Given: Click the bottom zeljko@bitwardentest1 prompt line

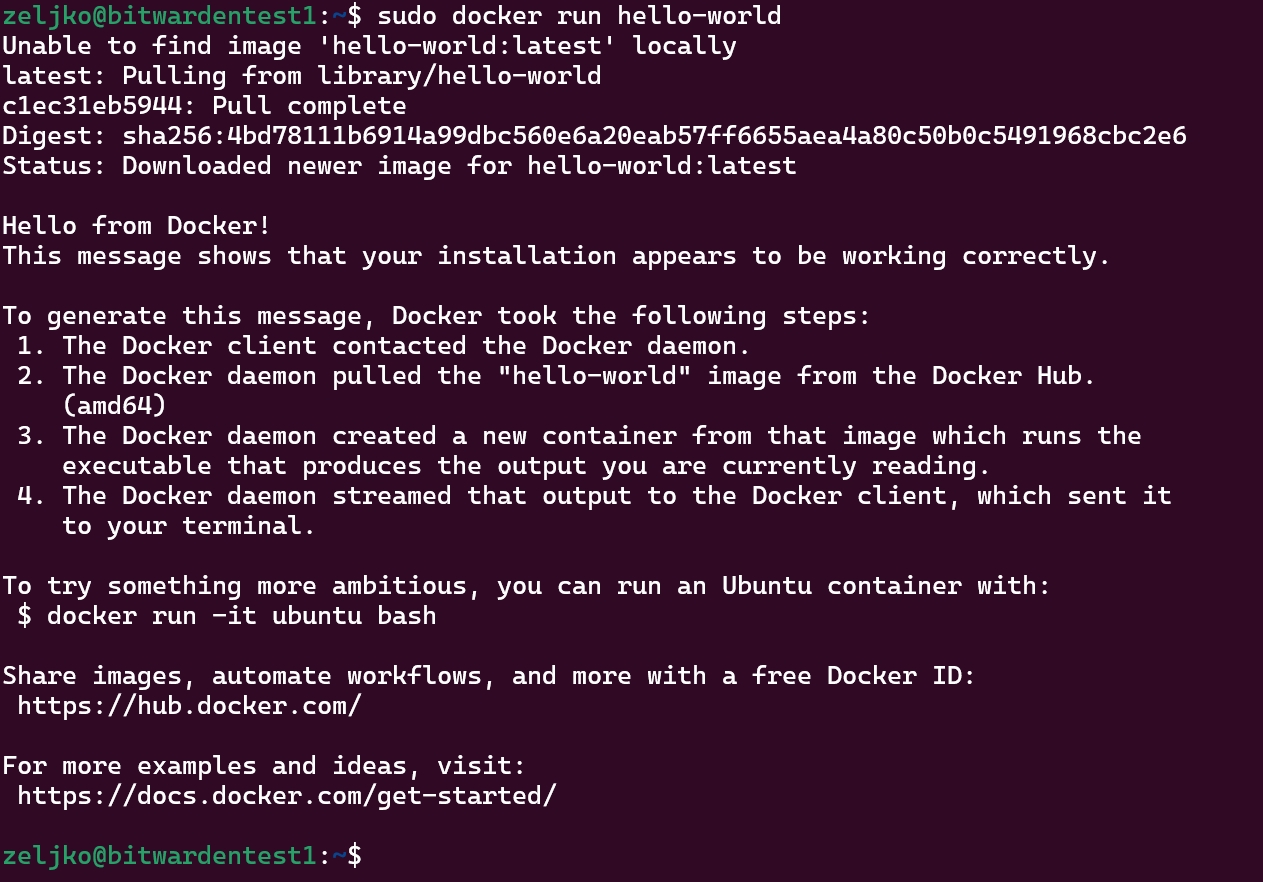Looking at the screenshot, I should click(182, 856).
